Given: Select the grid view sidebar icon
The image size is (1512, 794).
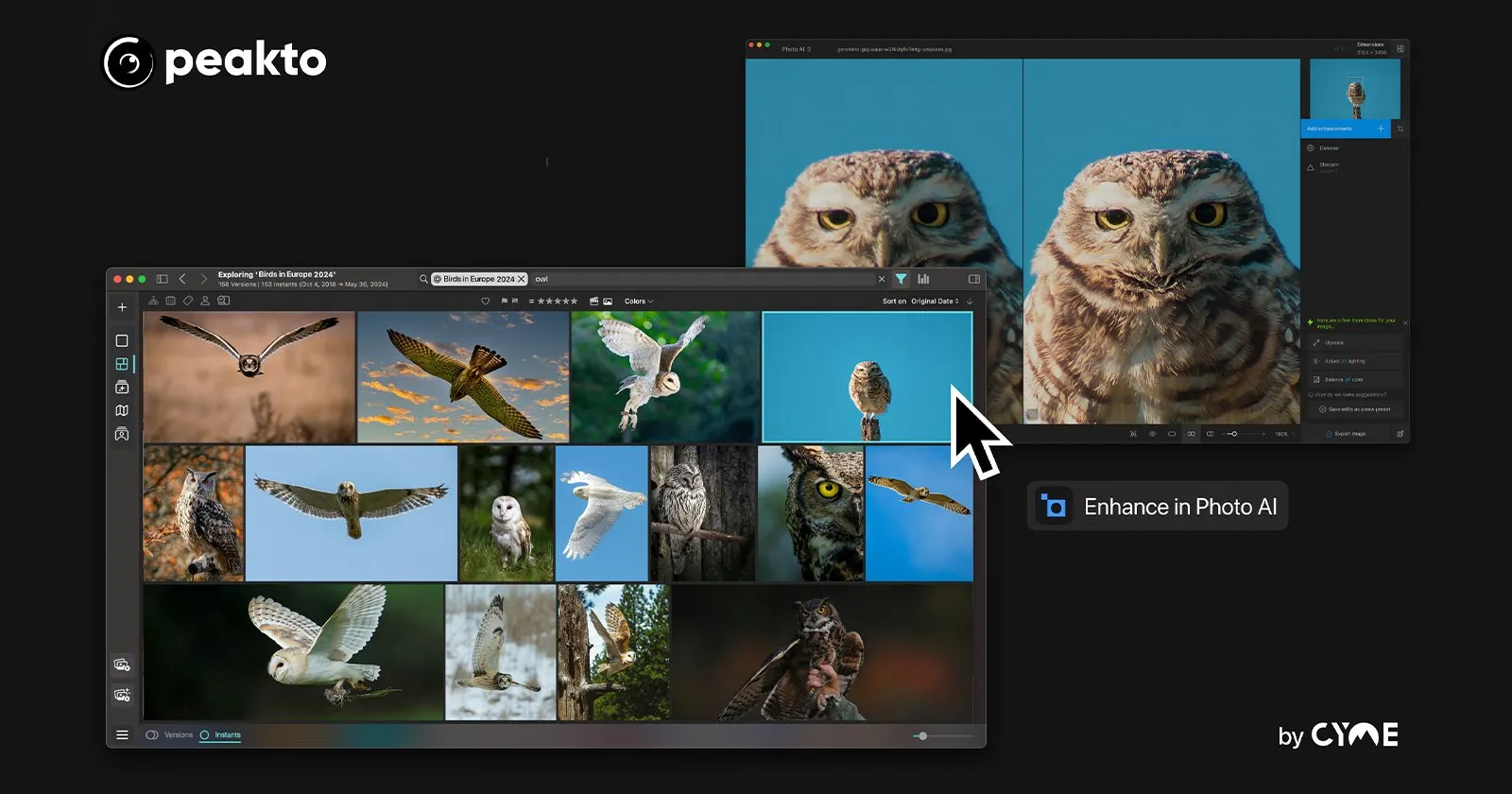Looking at the screenshot, I should [122, 364].
